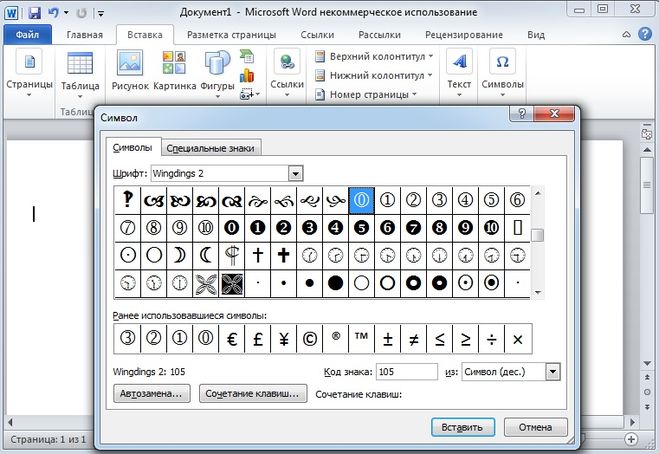This screenshot has width=659, height=454.
Task: Select the large filled black circle symbol
Action: [x=335, y=283]
